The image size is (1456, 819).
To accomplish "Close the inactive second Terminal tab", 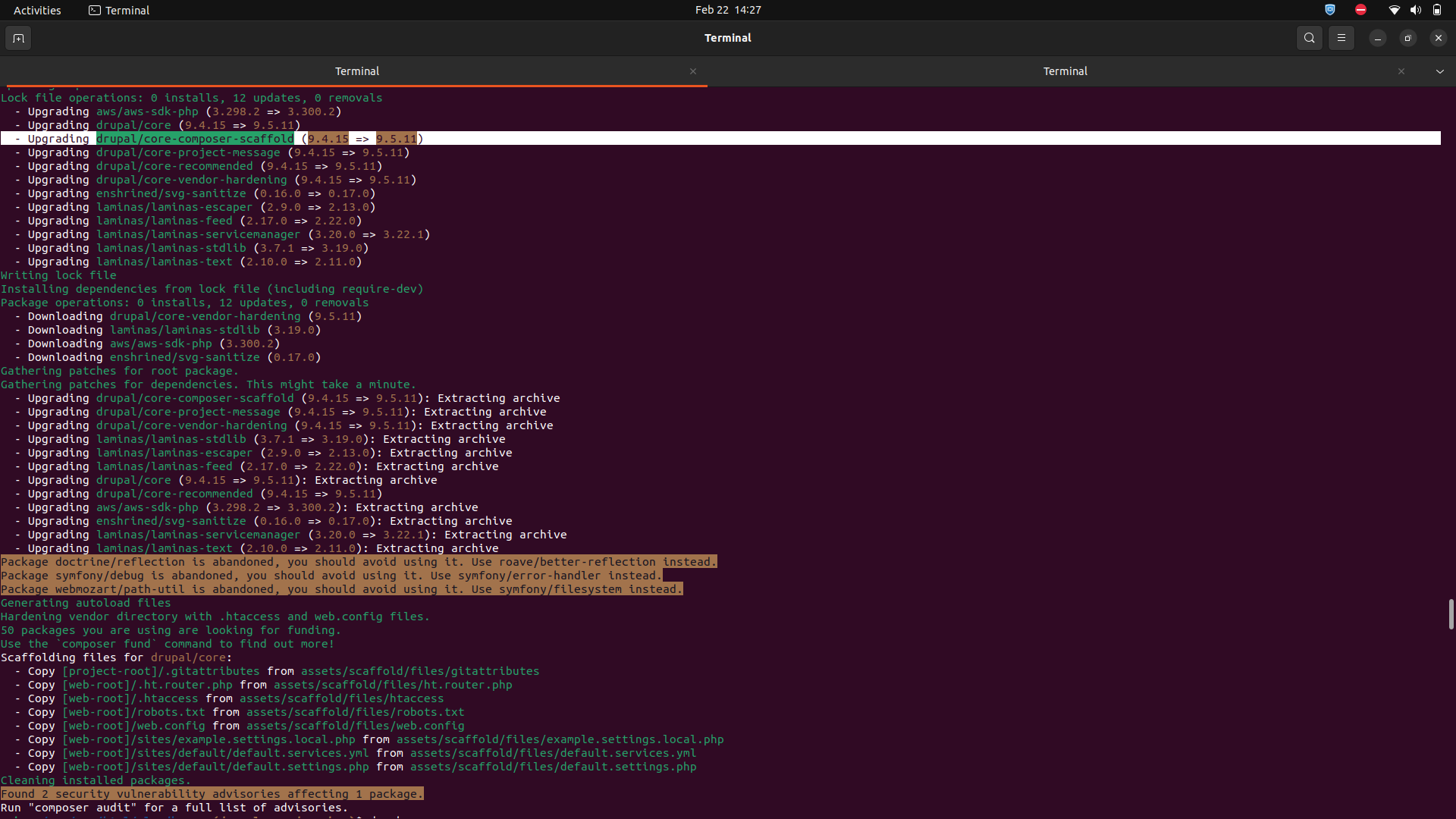I will [x=1401, y=71].
